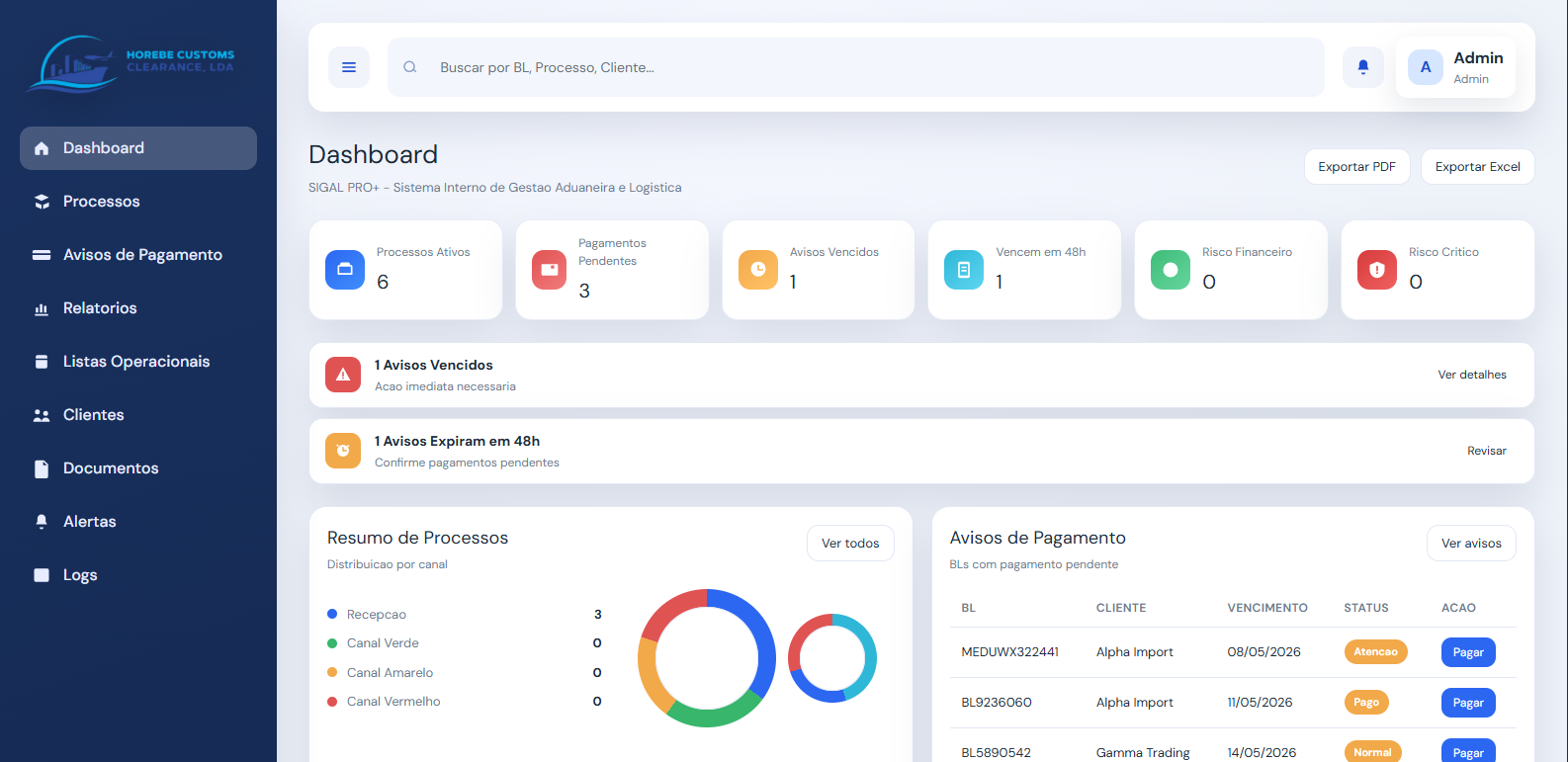Image resolution: width=1568 pixels, height=762 pixels.
Task: Click the Exportar PDF button
Action: [x=1356, y=167]
